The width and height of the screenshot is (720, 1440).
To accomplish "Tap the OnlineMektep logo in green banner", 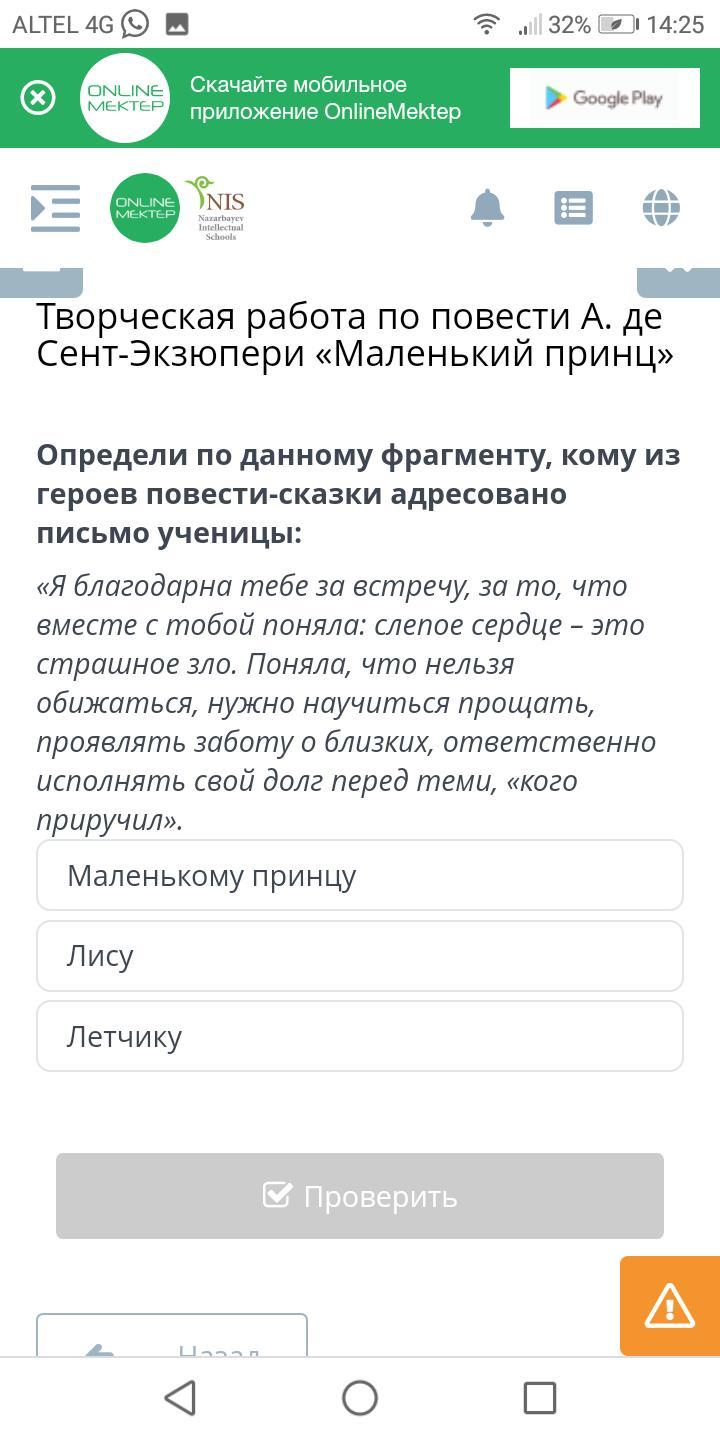I will click(125, 98).
